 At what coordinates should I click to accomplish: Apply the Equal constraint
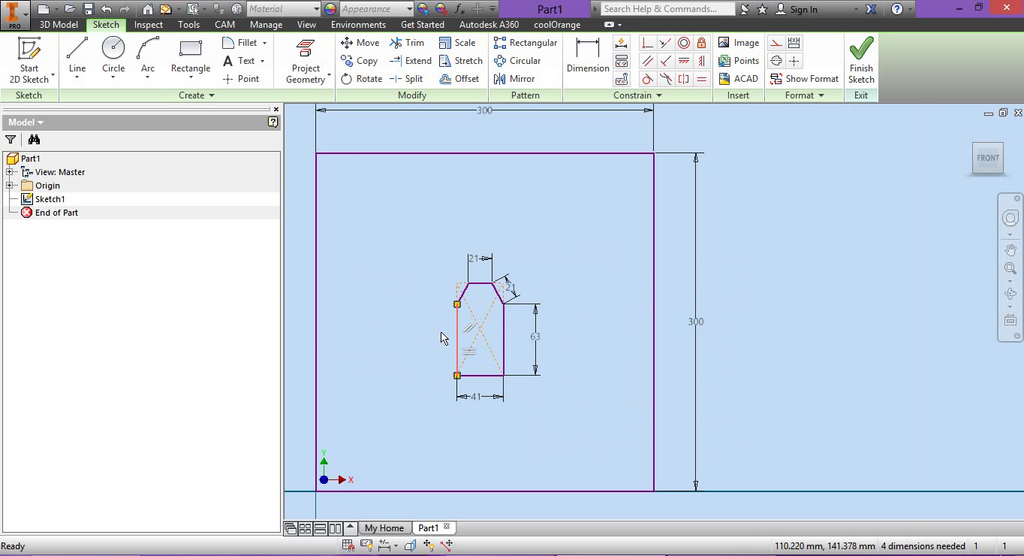(701, 79)
